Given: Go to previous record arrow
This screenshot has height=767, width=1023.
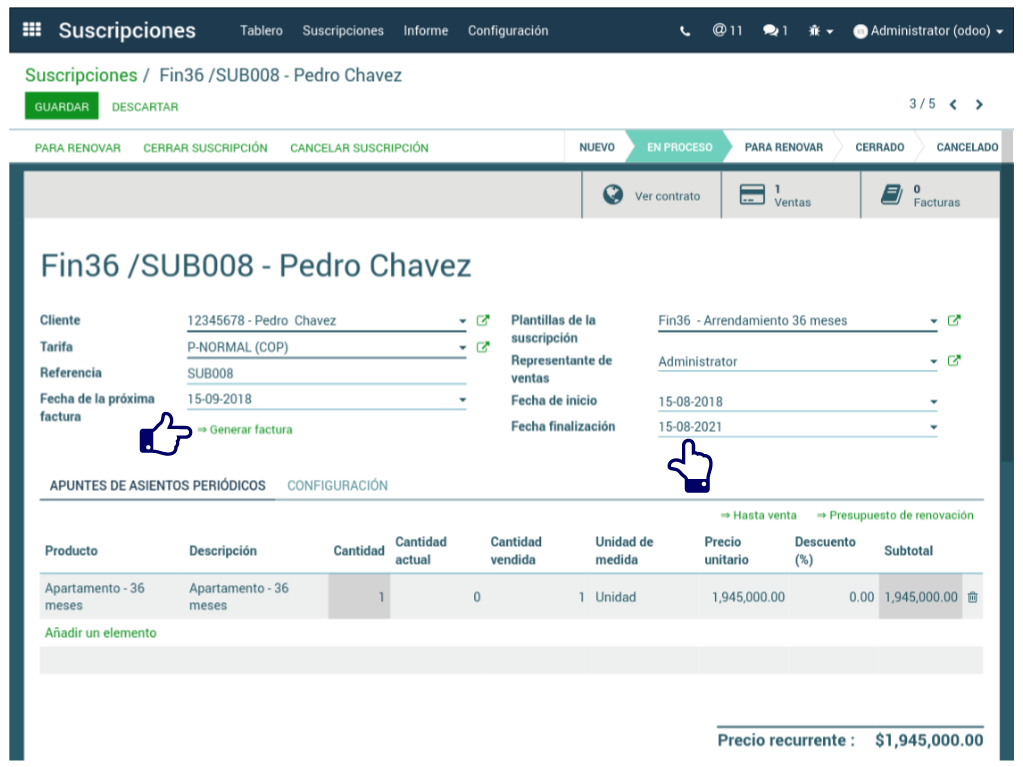Looking at the screenshot, I should [953, 104].
